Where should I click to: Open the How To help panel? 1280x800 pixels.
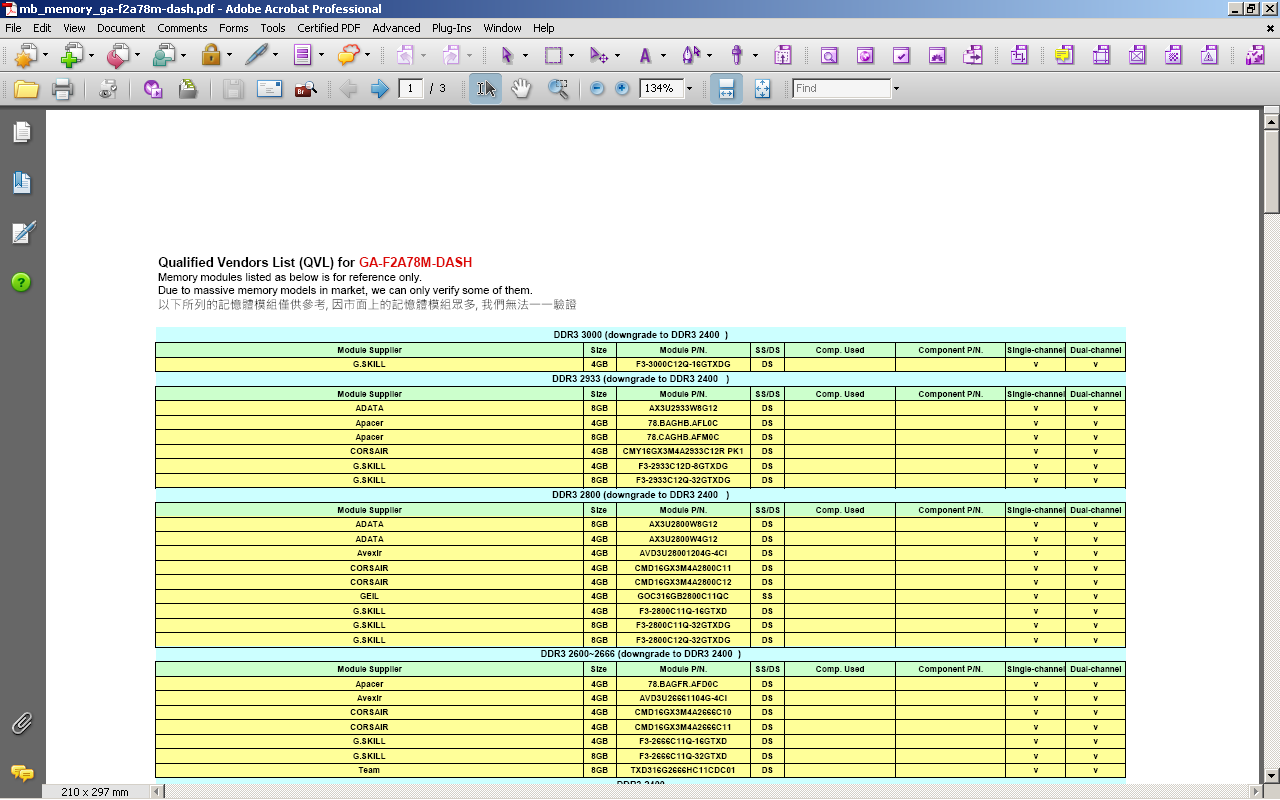(x=22, y=282)
